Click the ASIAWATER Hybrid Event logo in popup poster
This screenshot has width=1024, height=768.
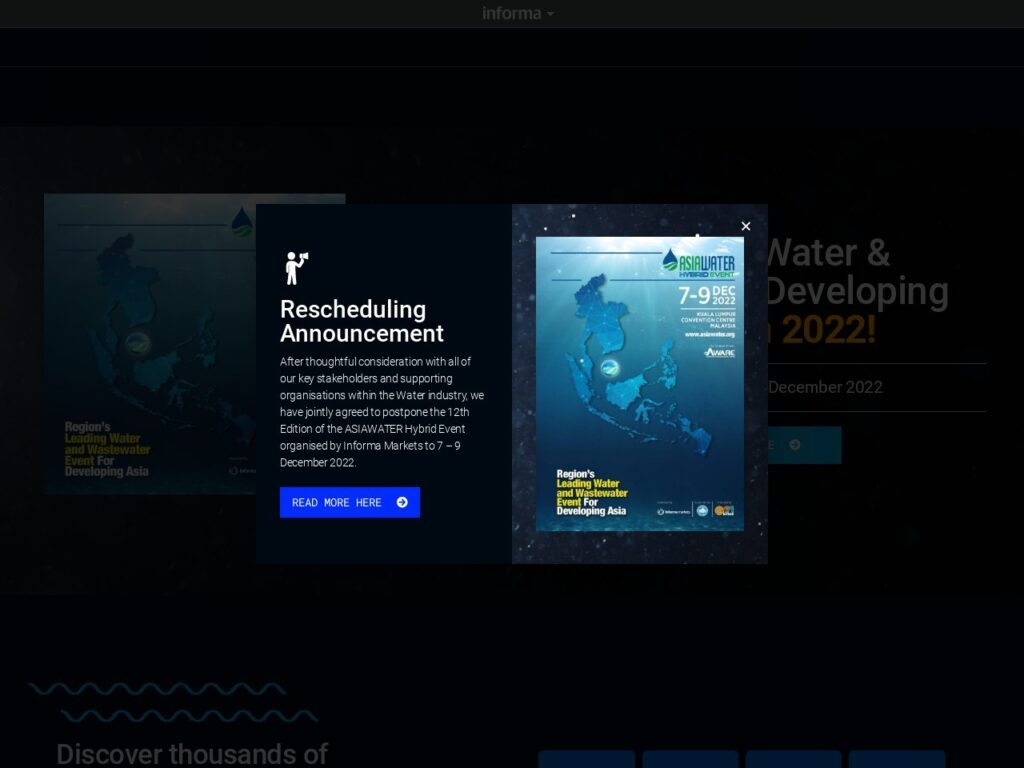coord(699,263)
